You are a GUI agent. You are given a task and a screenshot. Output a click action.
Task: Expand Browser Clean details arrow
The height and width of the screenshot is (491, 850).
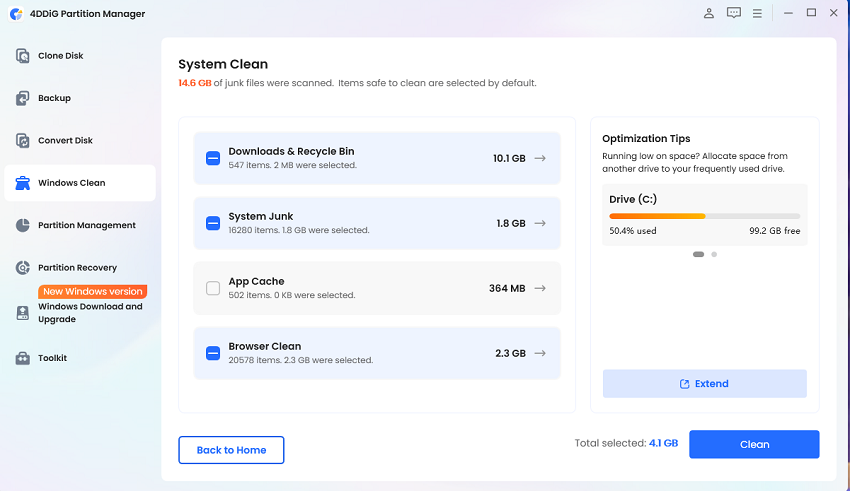540,353
